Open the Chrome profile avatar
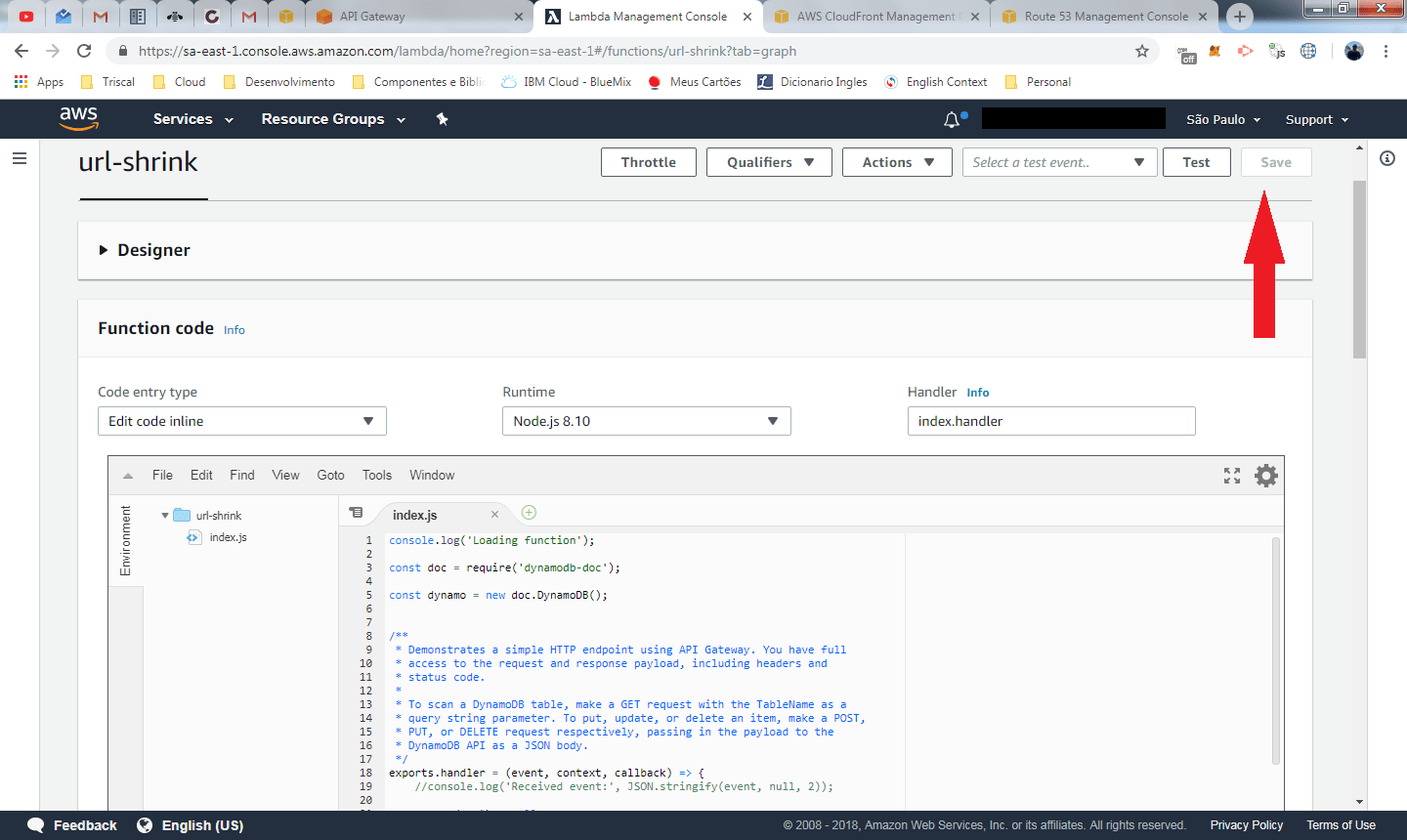The height and width of the screenshot is (840, 1407). pos(1354,51)
